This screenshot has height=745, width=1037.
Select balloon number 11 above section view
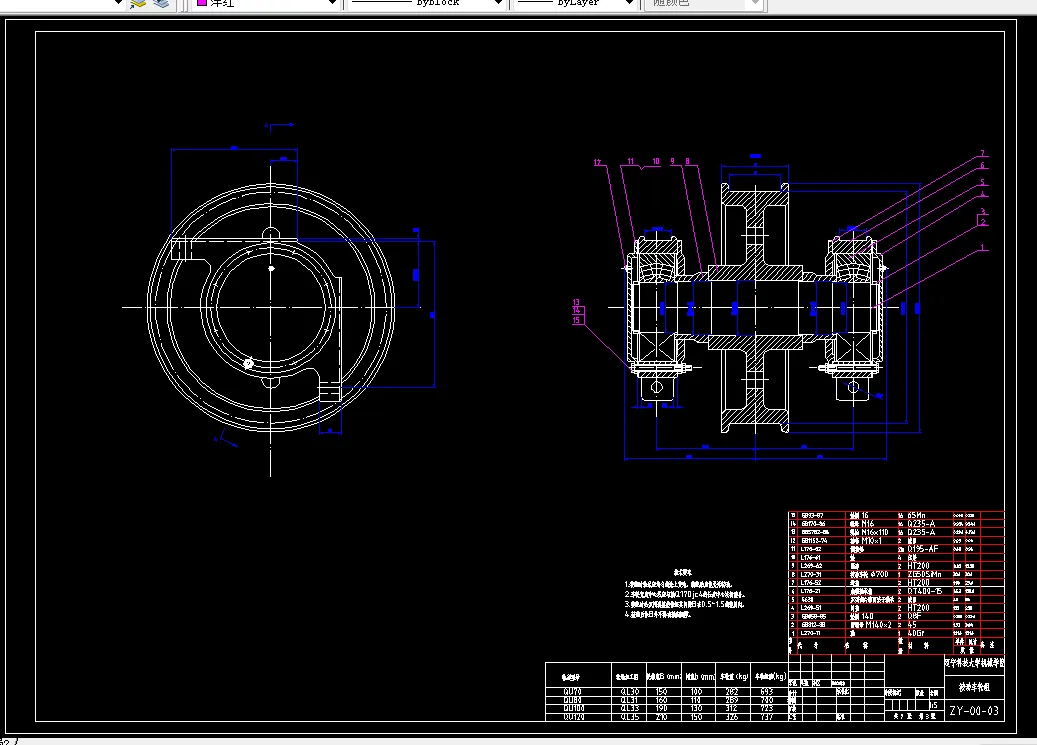[631, 161]
